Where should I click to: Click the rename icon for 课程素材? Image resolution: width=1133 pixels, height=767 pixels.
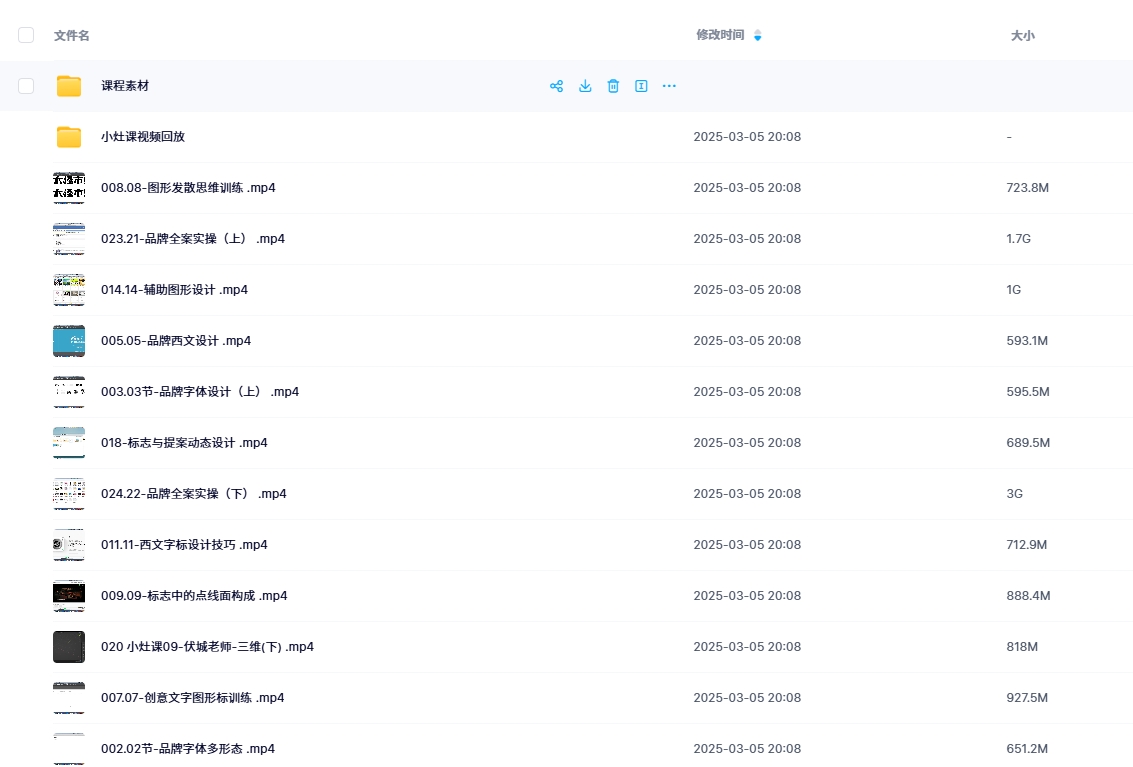tap(641, 86)
